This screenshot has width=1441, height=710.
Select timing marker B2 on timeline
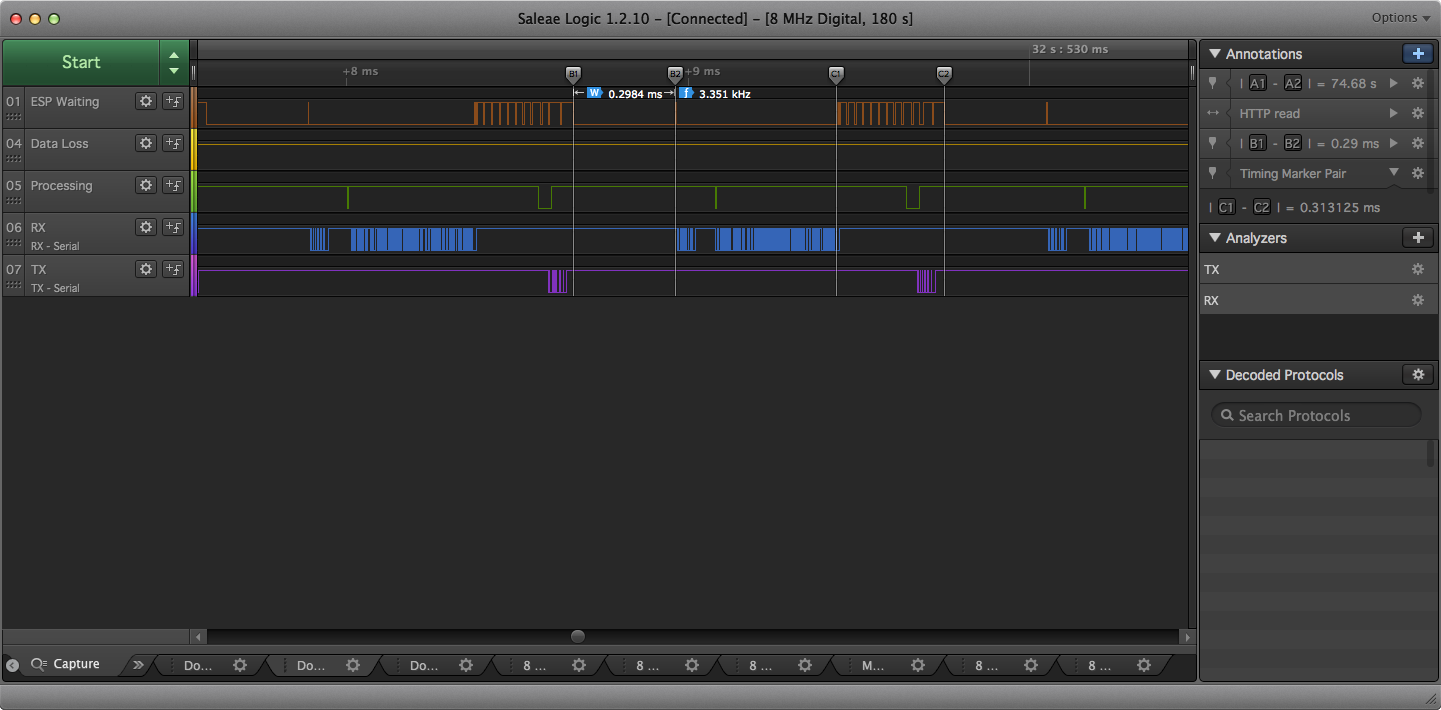pyautogui.click(x=675, y=75)
